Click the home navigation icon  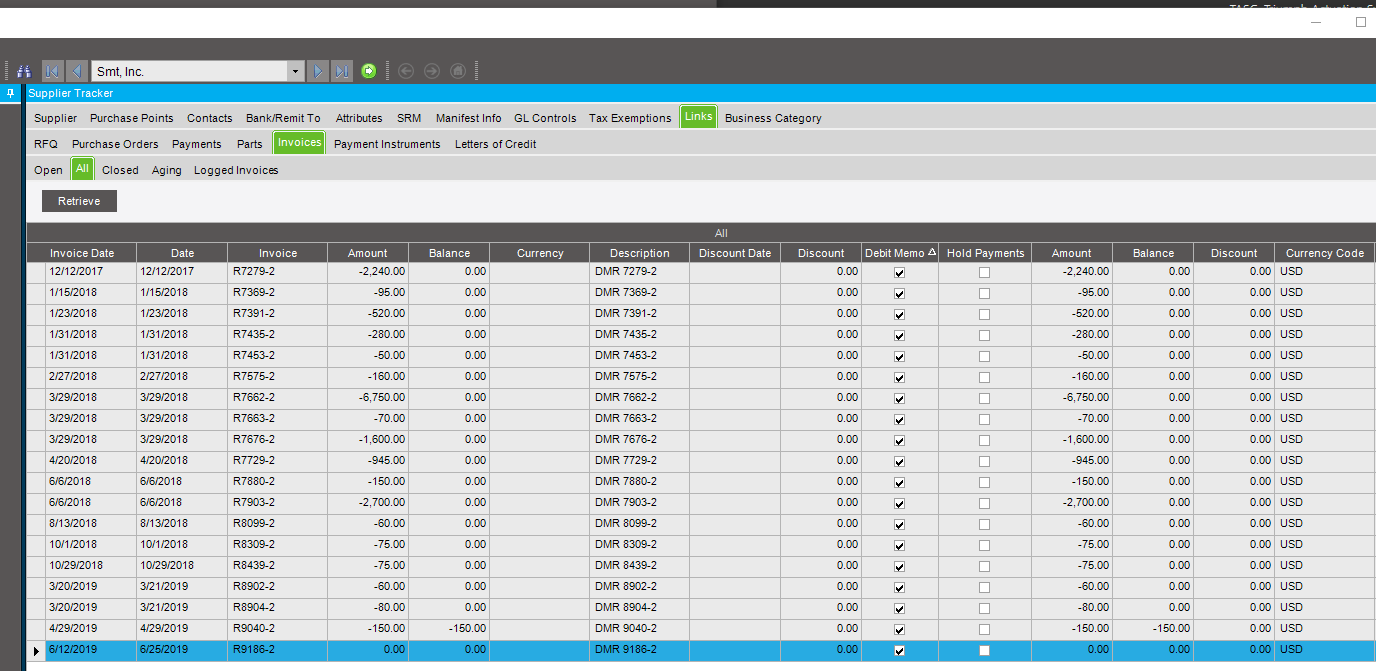click(x=458, y=71)
